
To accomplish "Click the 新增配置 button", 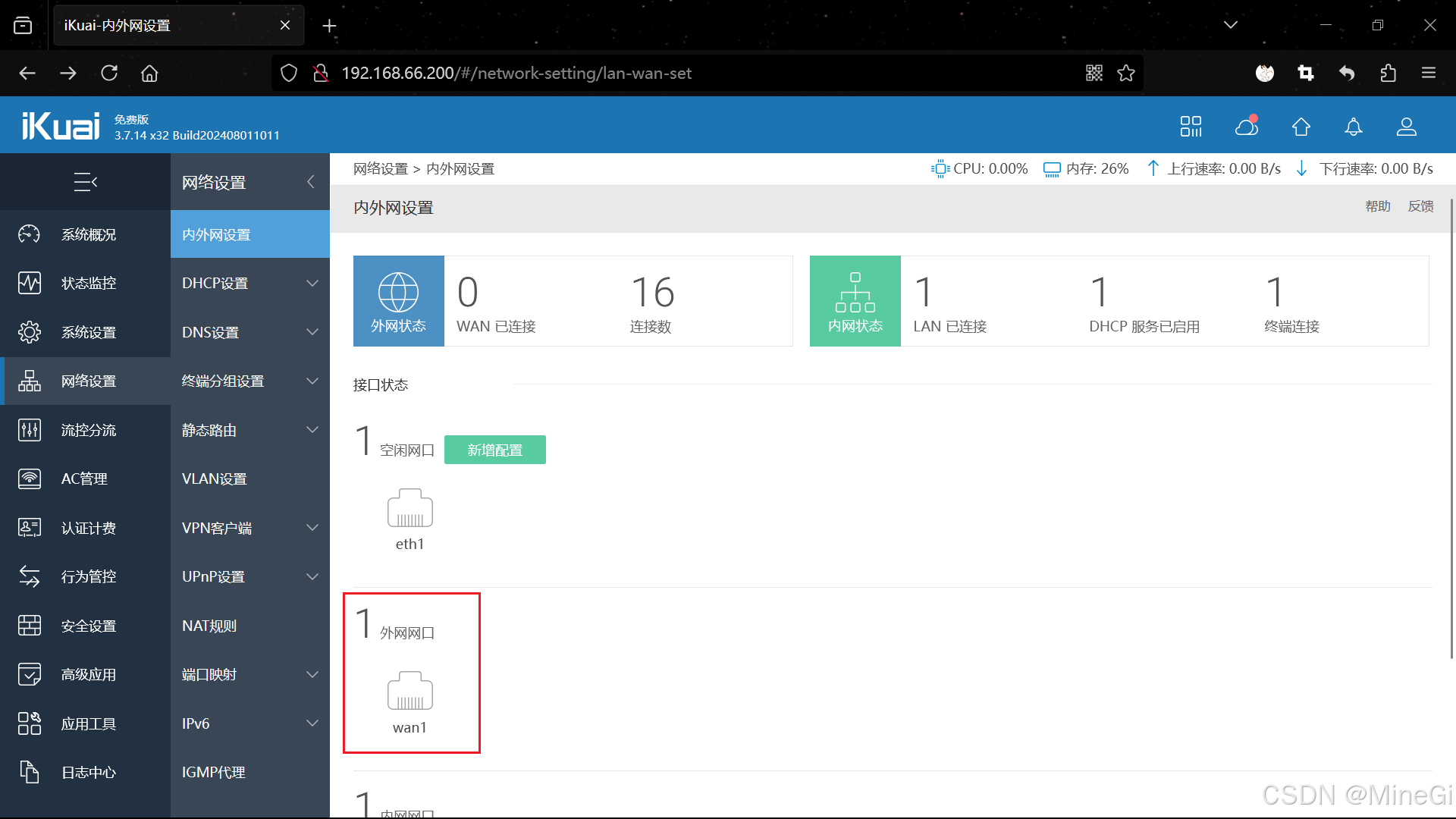I will 494,450.
